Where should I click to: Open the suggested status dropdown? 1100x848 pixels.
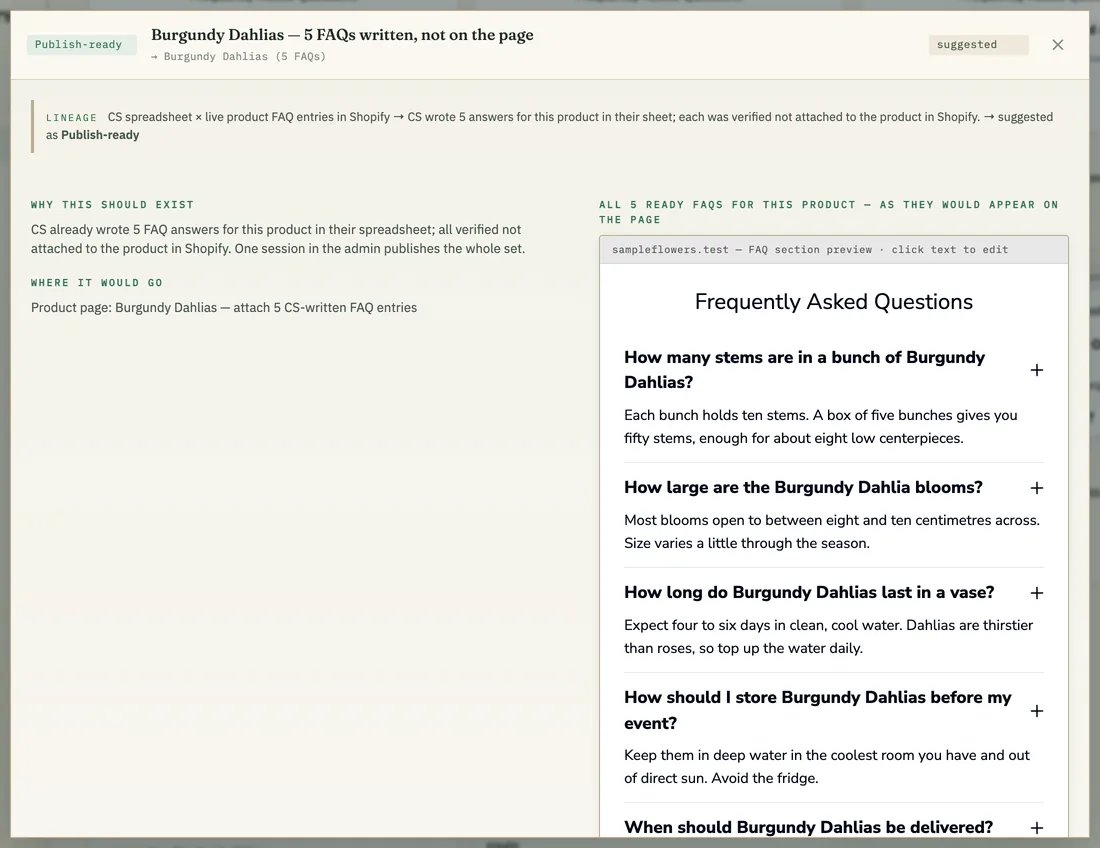point(978,45)
